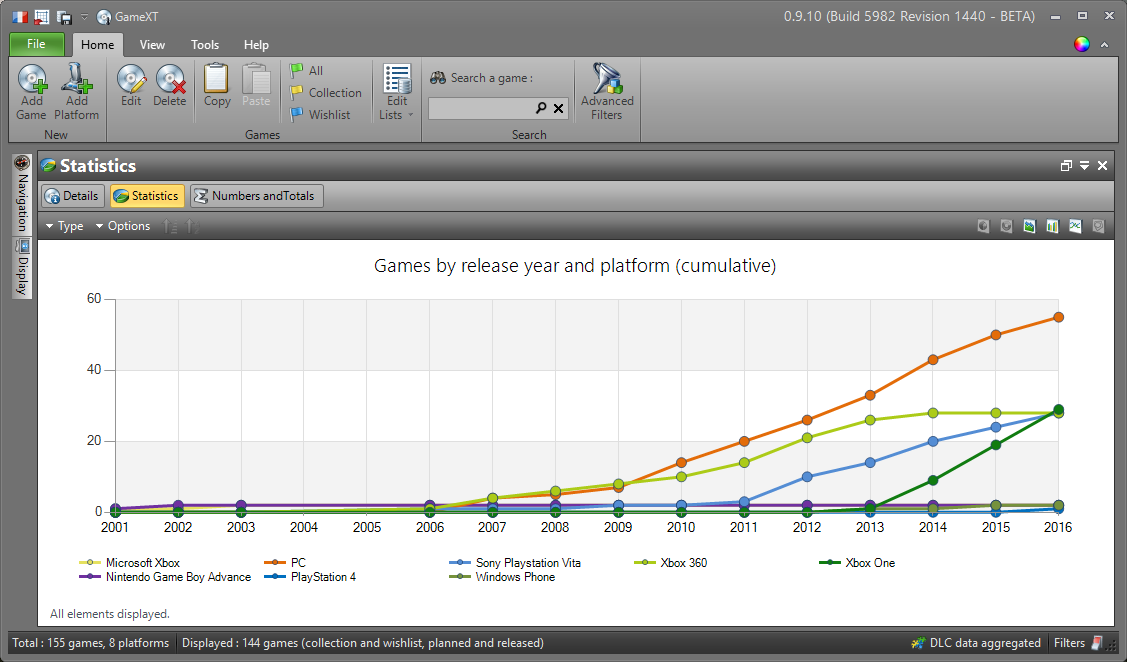Open the View ribbon tab
Viewport: 1127px width, 662px height.
pyautogui.click(x=152, y=45)
